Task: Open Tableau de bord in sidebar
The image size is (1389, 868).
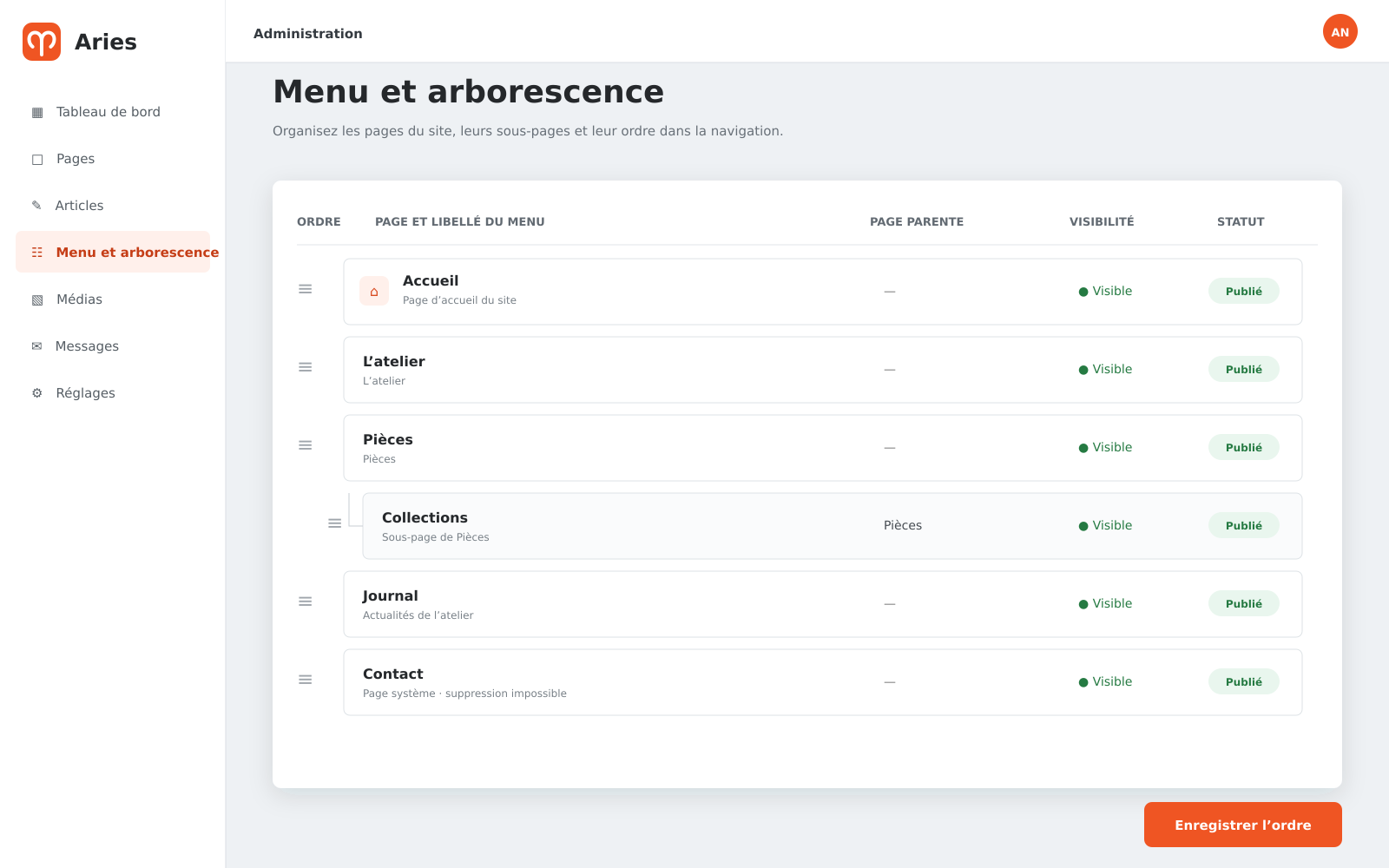Action: [113, 112]
